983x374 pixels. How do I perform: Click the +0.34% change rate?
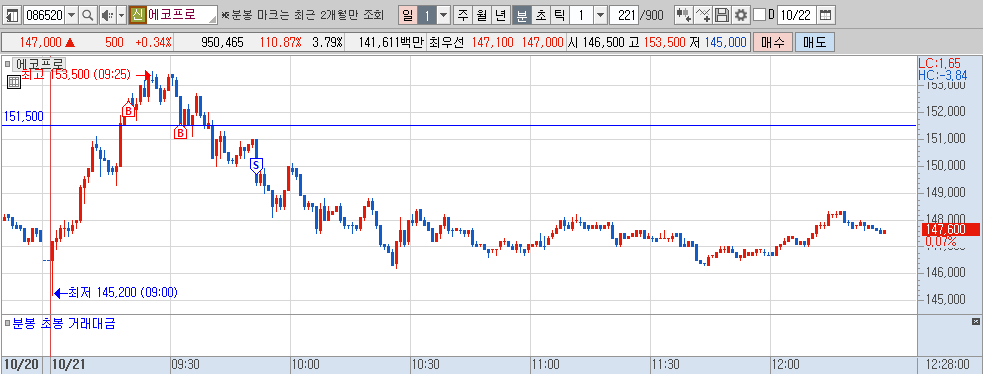click(153, 43)
